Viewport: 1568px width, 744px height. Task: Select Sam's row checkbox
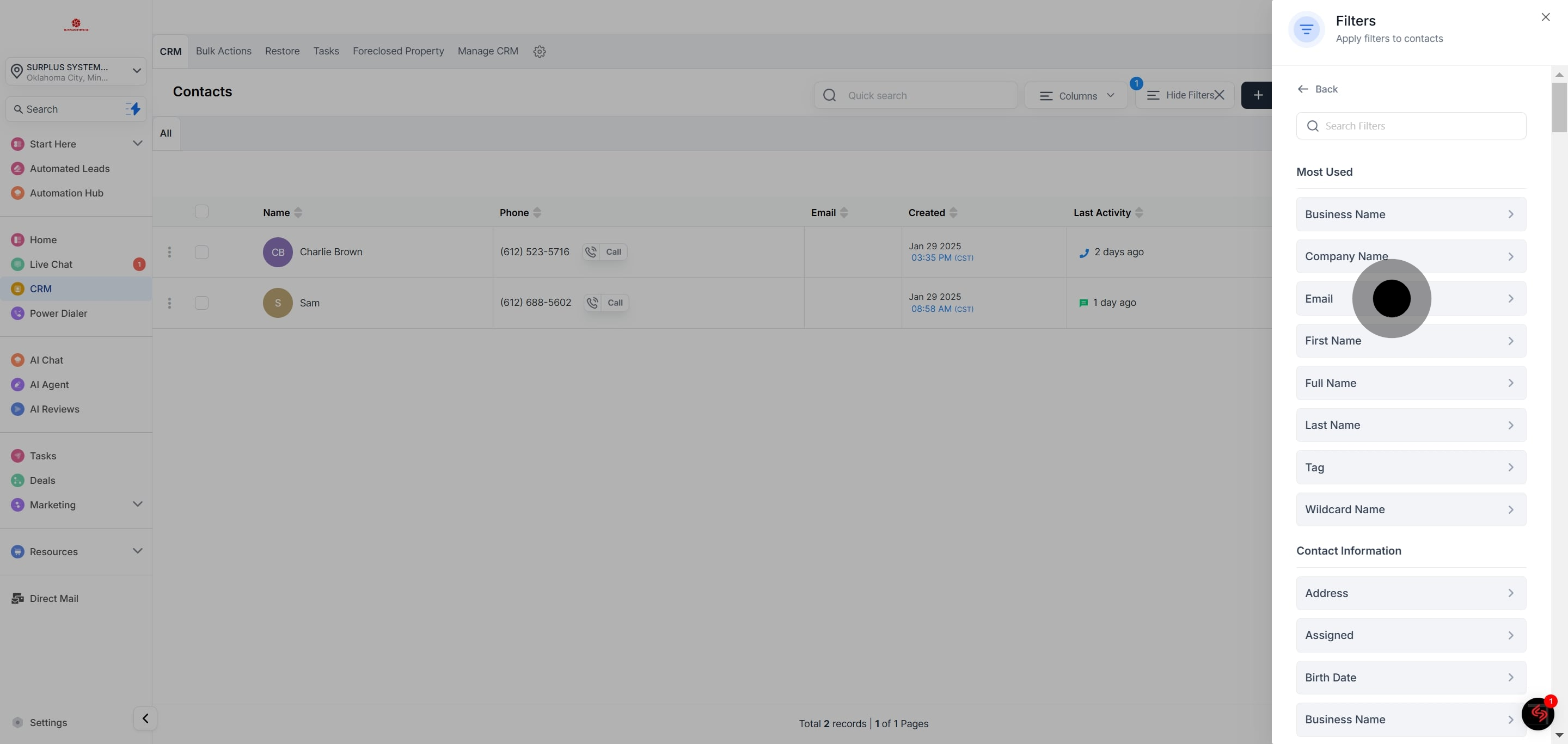[201, 303]
